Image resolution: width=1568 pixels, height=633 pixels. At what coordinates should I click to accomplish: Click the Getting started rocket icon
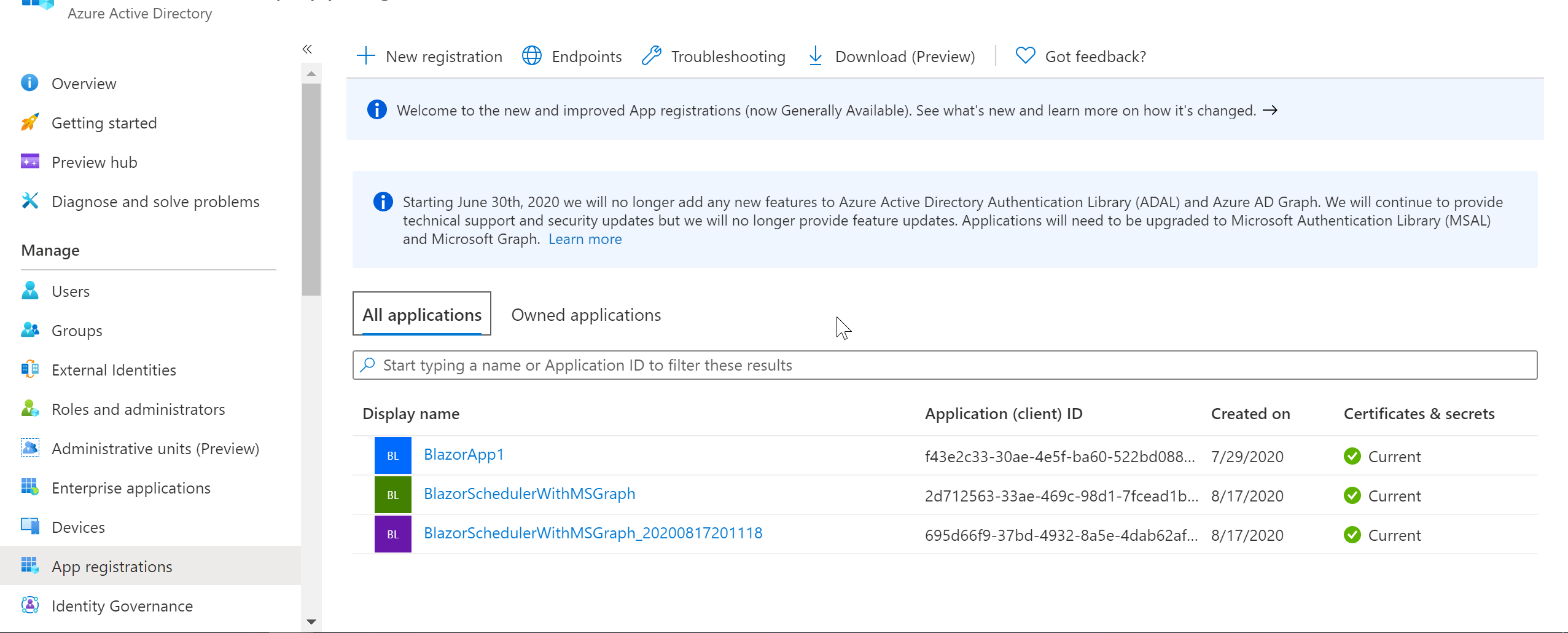tap(29, 123)
